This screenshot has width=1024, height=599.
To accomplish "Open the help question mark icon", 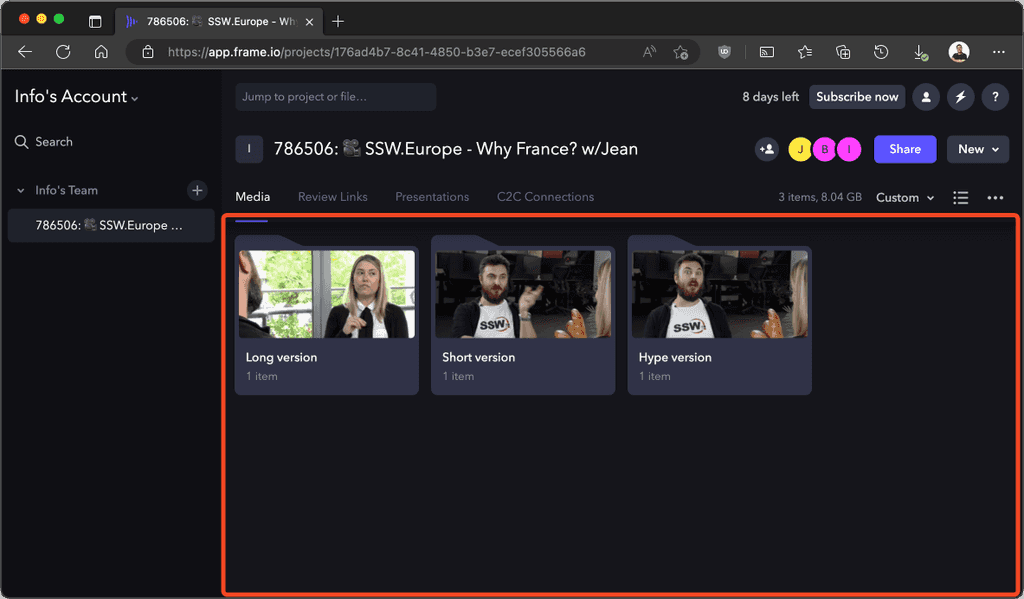I will point(995,96).
